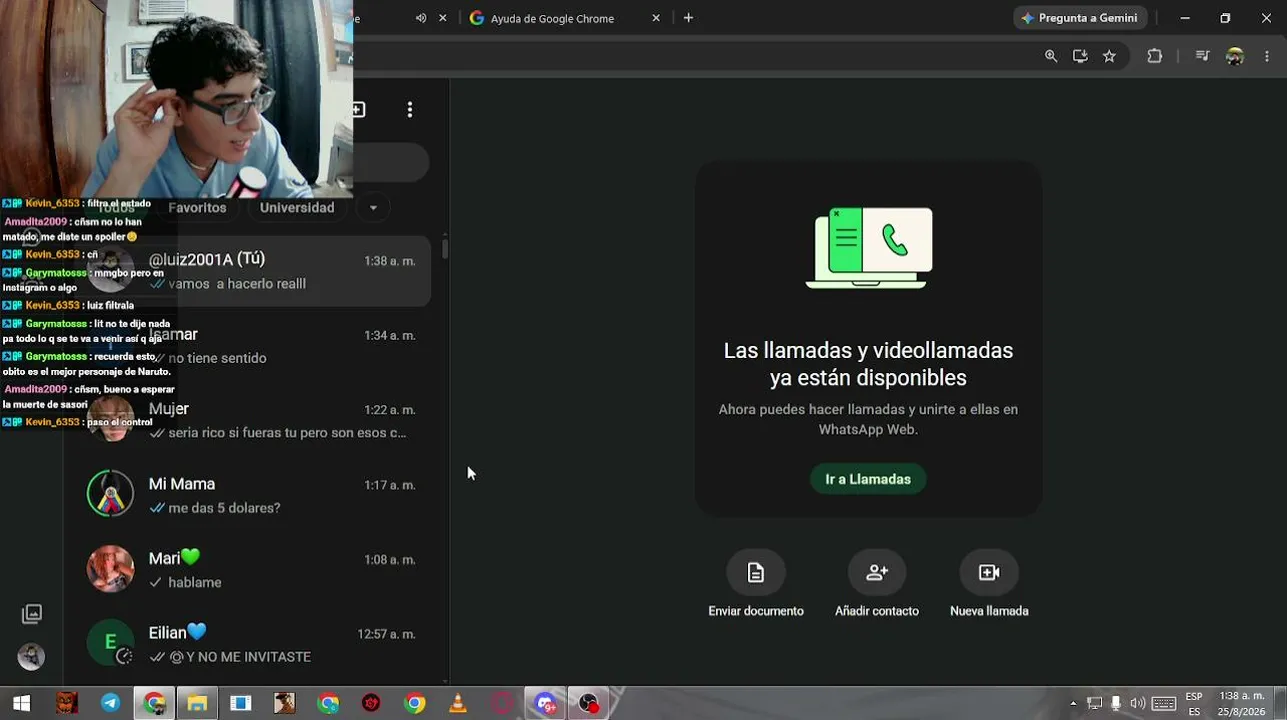Select the Favoritos chat filter
The width and height of the screenshot is (1287, 720).
click(197, 208)
